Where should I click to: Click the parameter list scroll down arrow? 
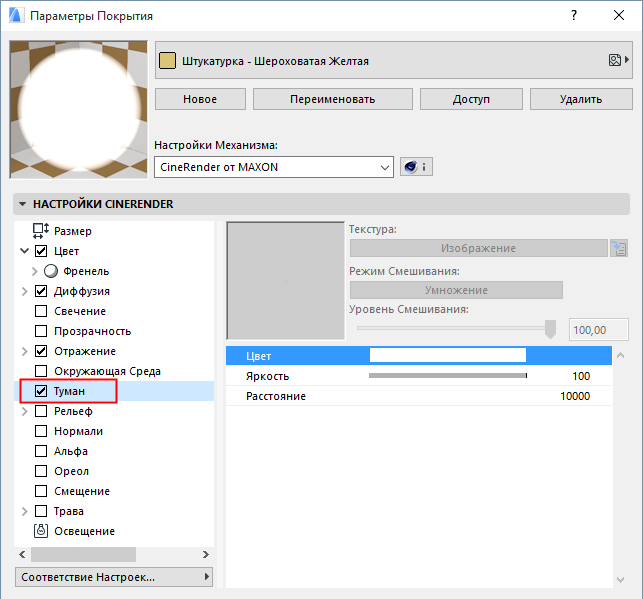tap(620, 579)
